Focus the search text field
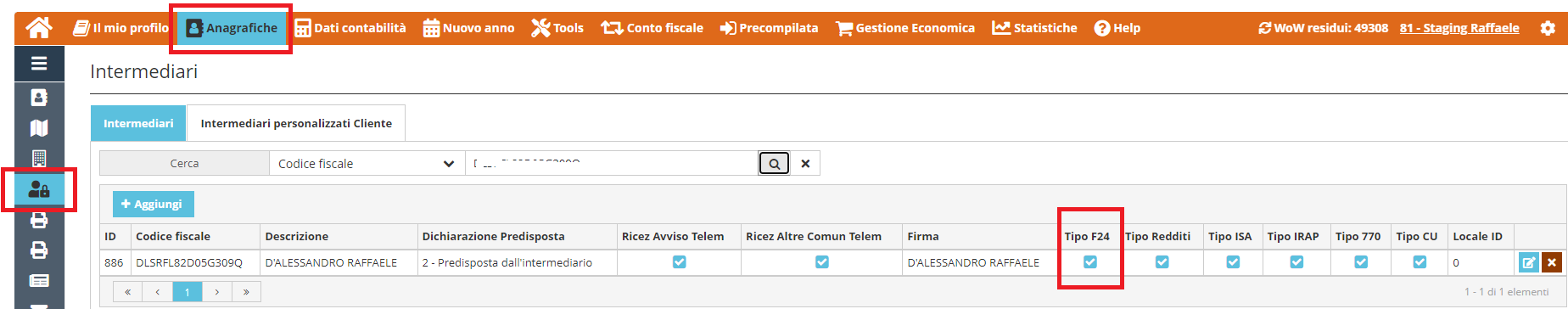Screen dimensions: 1568x309 click(611, 164)
